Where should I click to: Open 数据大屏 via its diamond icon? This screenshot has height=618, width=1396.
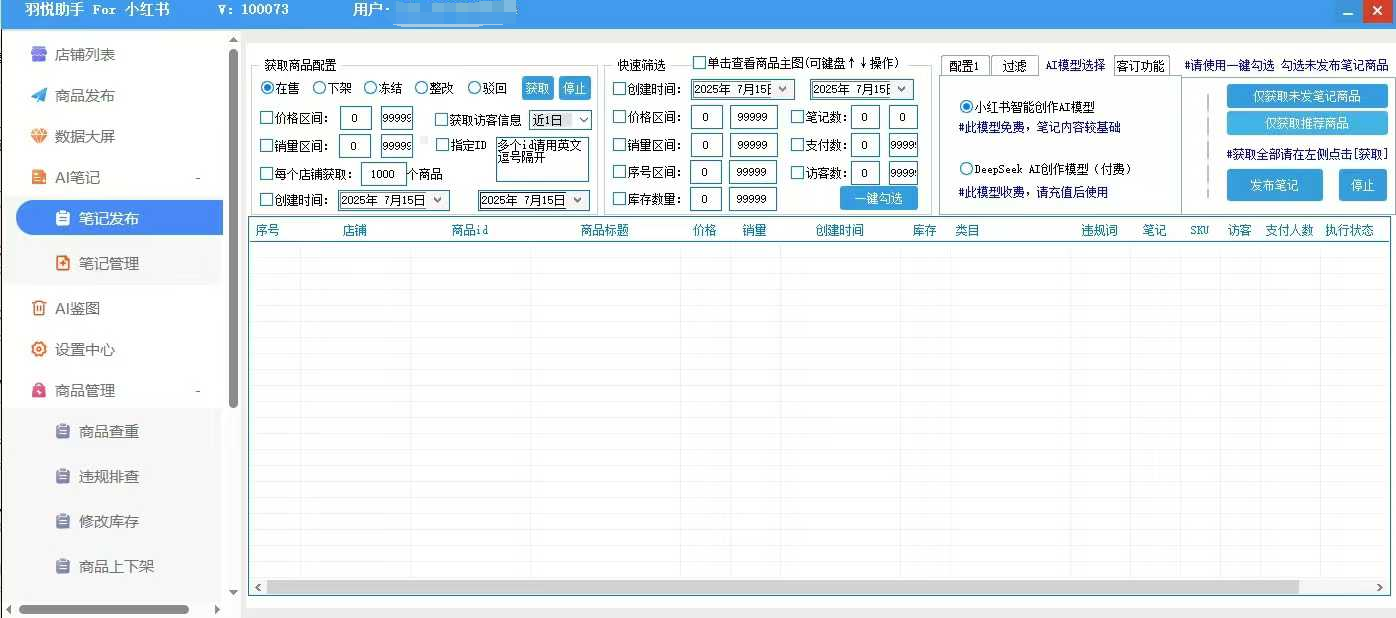39,136
